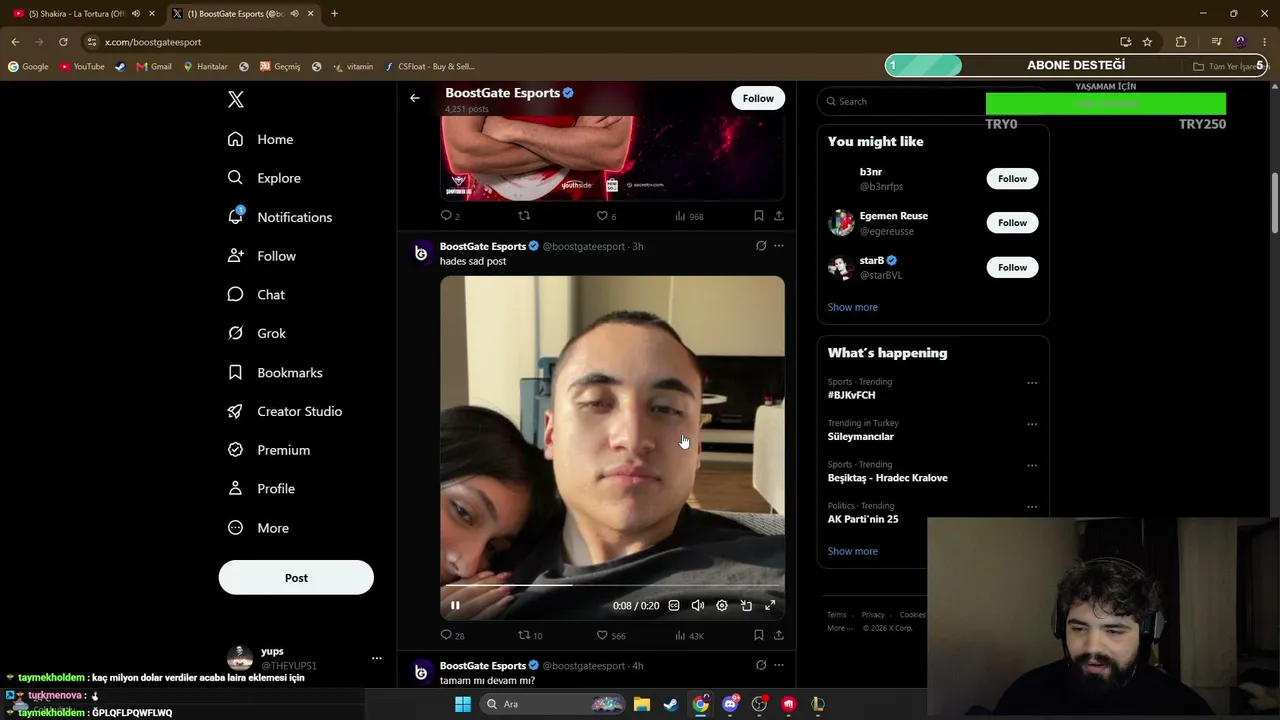The width and height of the screenshot is (1280, 720).
Task: Reload the current page
Action: [63, 42]
